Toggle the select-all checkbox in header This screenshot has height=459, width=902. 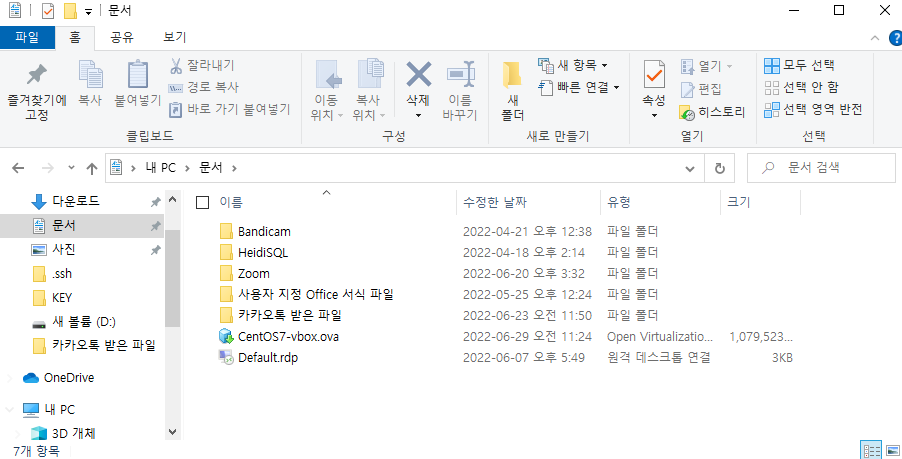pos(202,202)
